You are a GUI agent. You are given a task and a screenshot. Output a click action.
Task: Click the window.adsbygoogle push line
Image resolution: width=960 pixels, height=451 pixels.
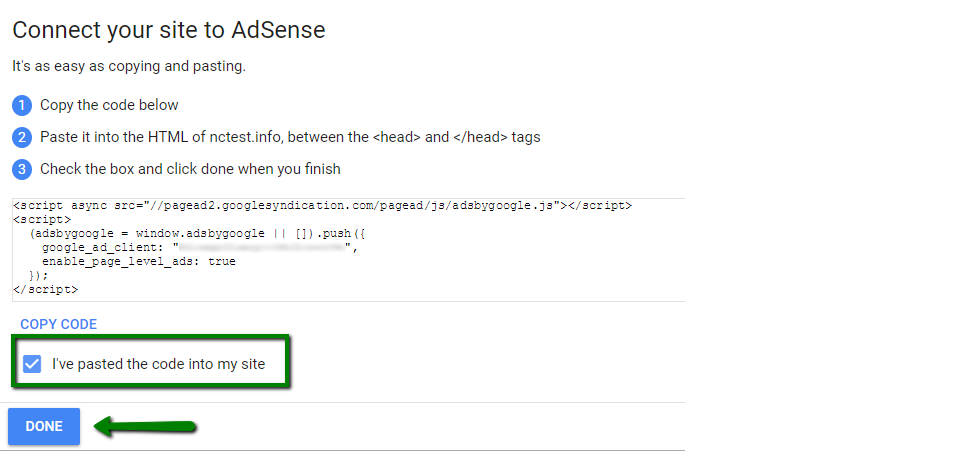point(197,234)
